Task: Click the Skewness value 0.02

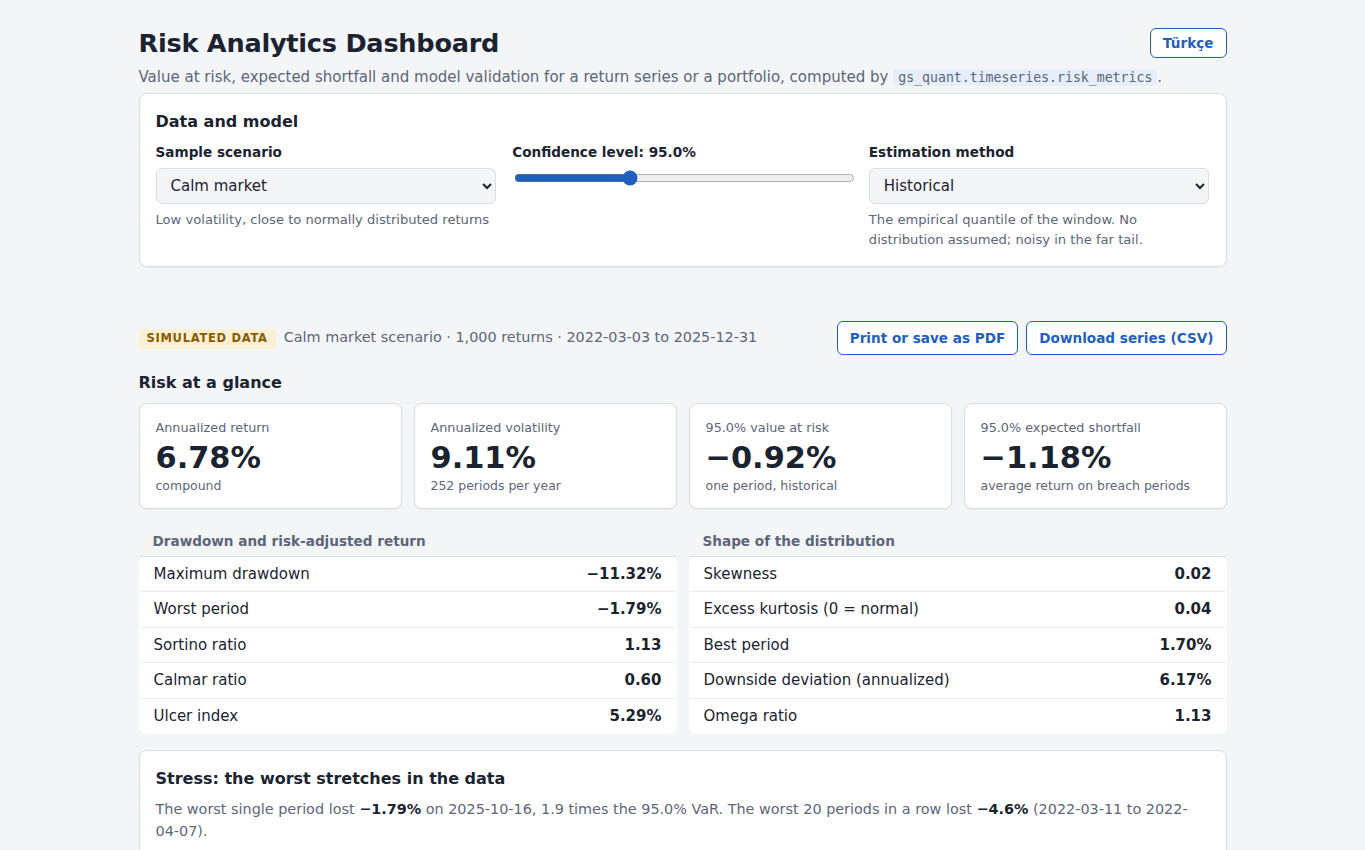Action: coord(1193,574)
